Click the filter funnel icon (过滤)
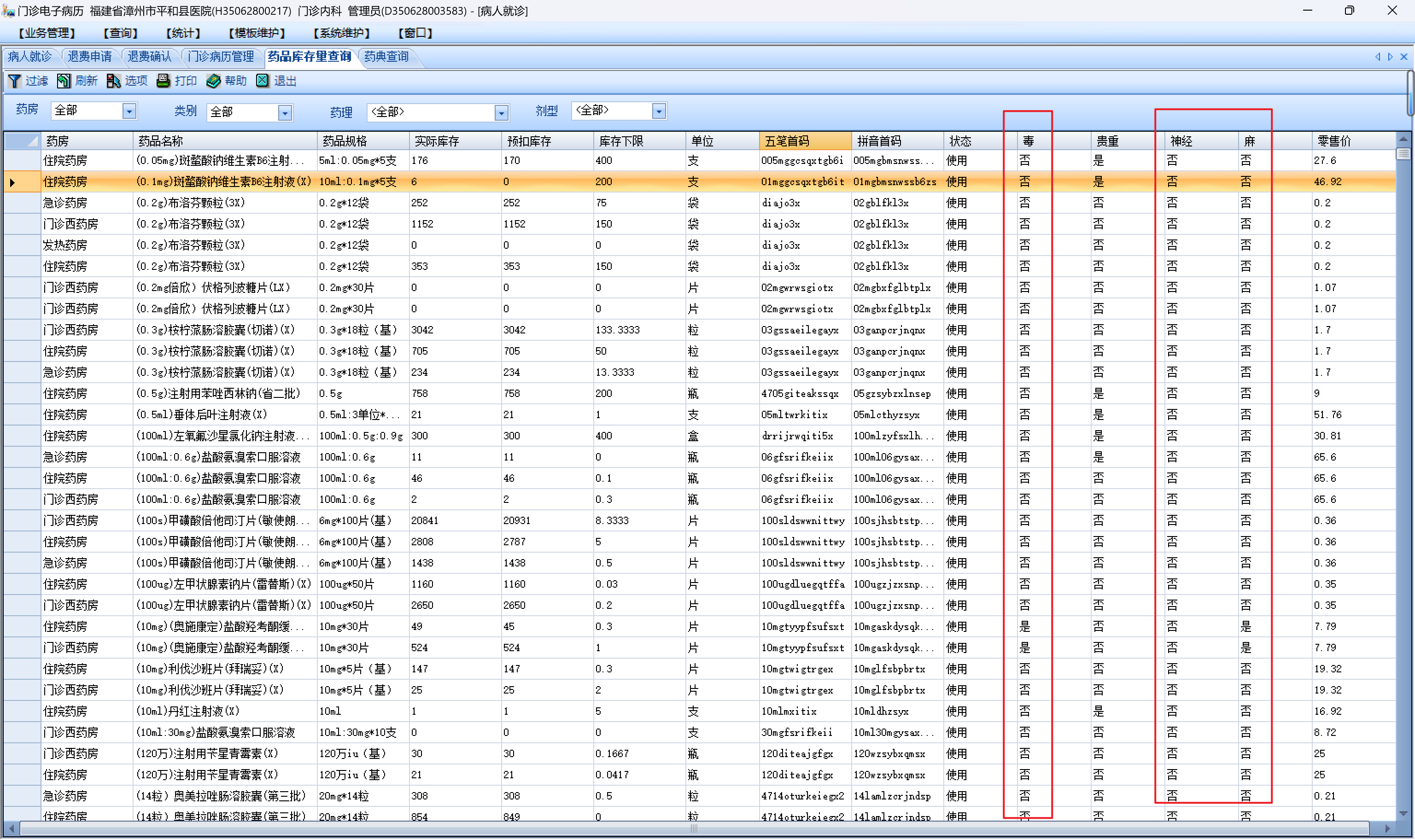The height and width of the screenshot is (840, 1415). 15,81
